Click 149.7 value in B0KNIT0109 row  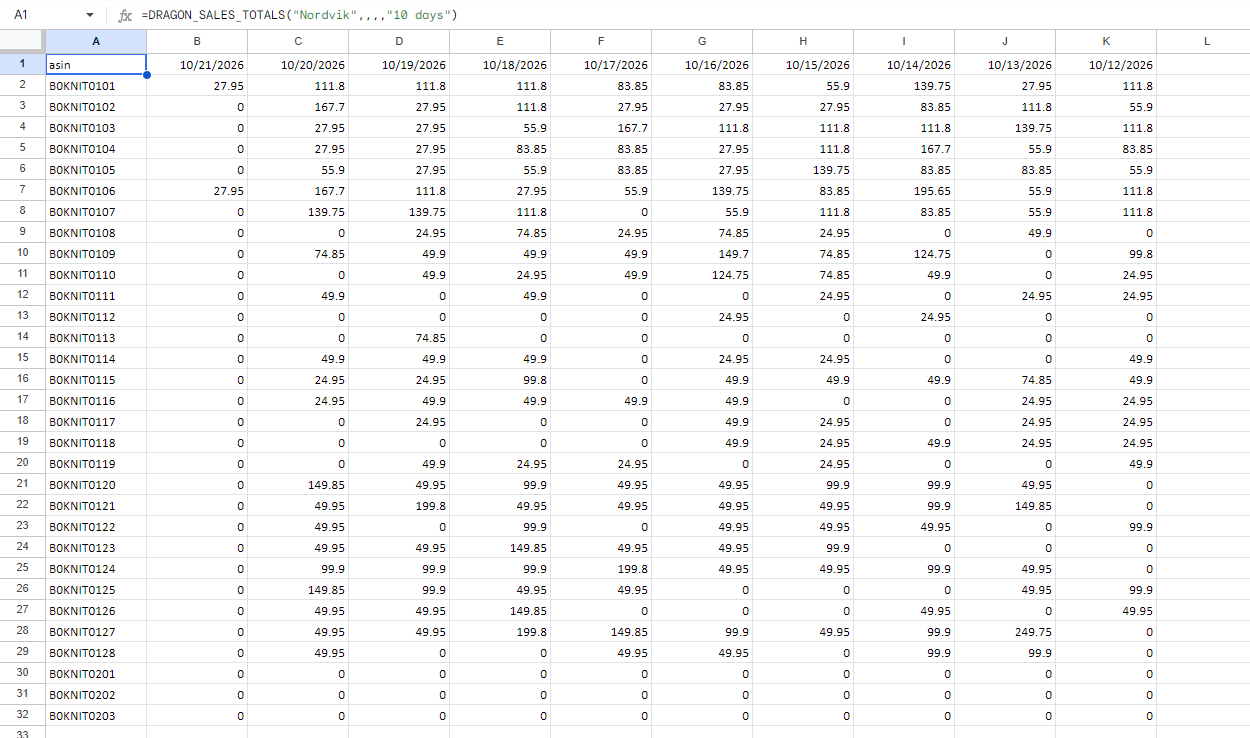click(x=702, y=253)
